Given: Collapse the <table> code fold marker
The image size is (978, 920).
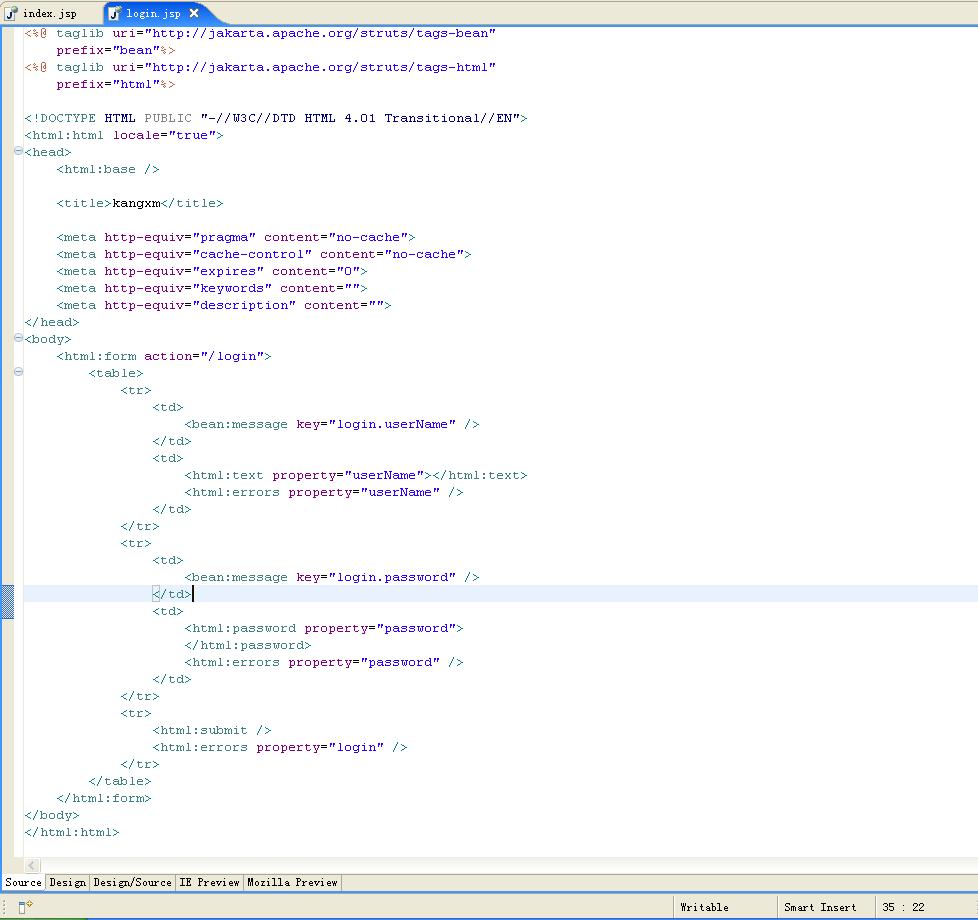Looking at the screenshot, I should [18, 372].
